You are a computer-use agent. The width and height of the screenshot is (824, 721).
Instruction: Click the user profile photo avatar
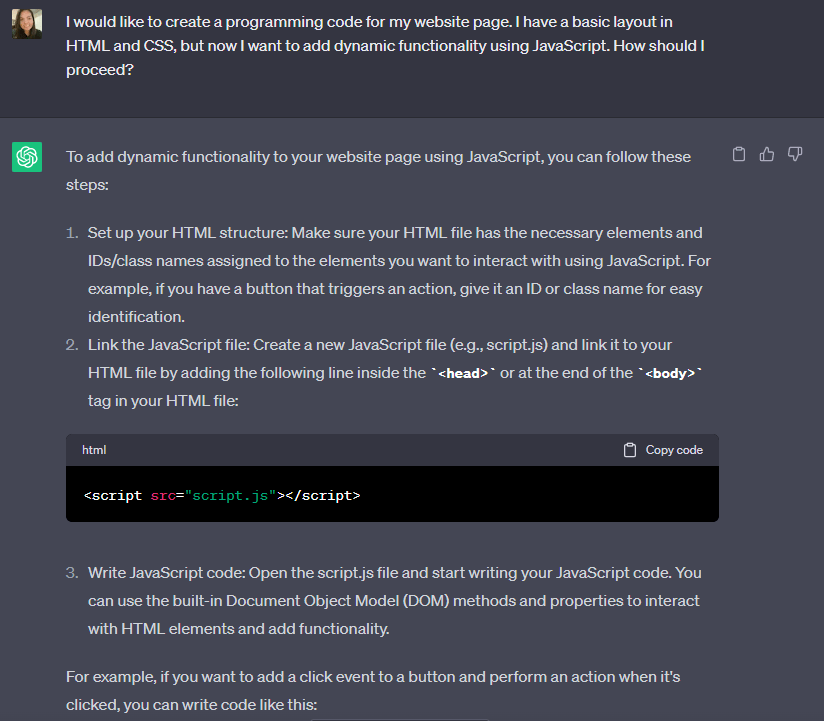point(27,24)
